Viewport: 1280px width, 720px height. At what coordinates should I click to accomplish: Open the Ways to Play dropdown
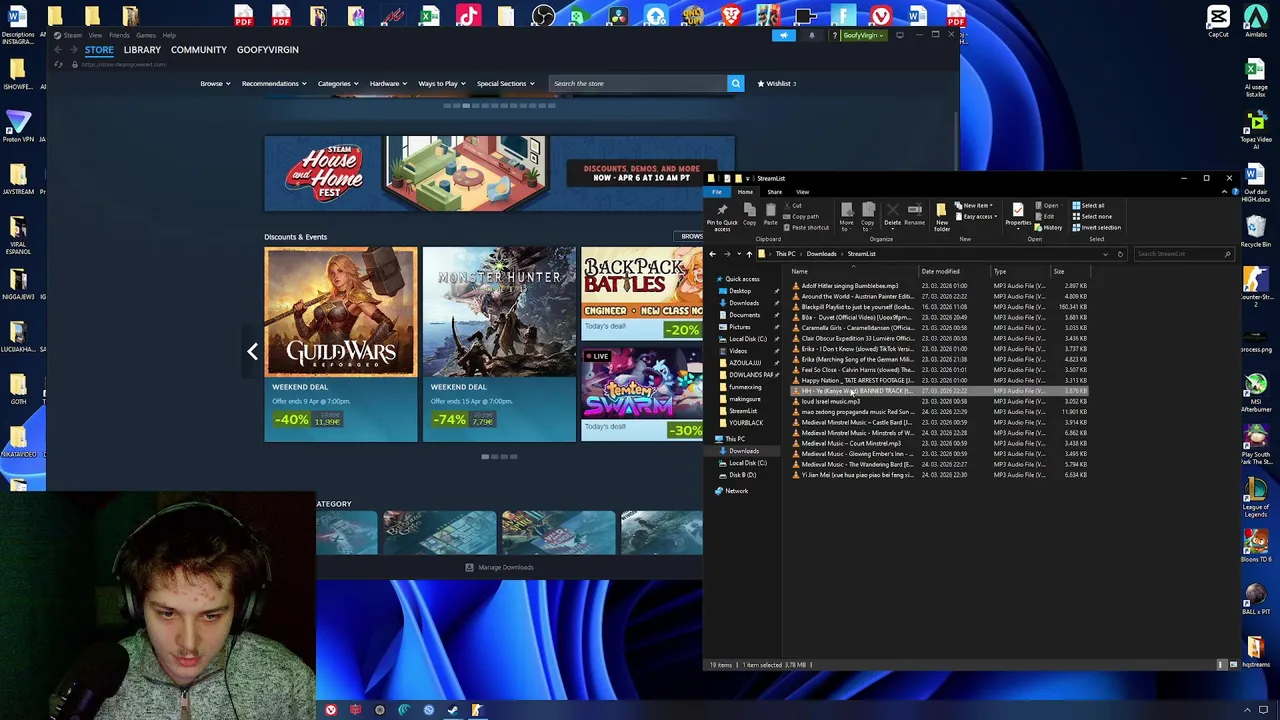(x=441, y=83)
